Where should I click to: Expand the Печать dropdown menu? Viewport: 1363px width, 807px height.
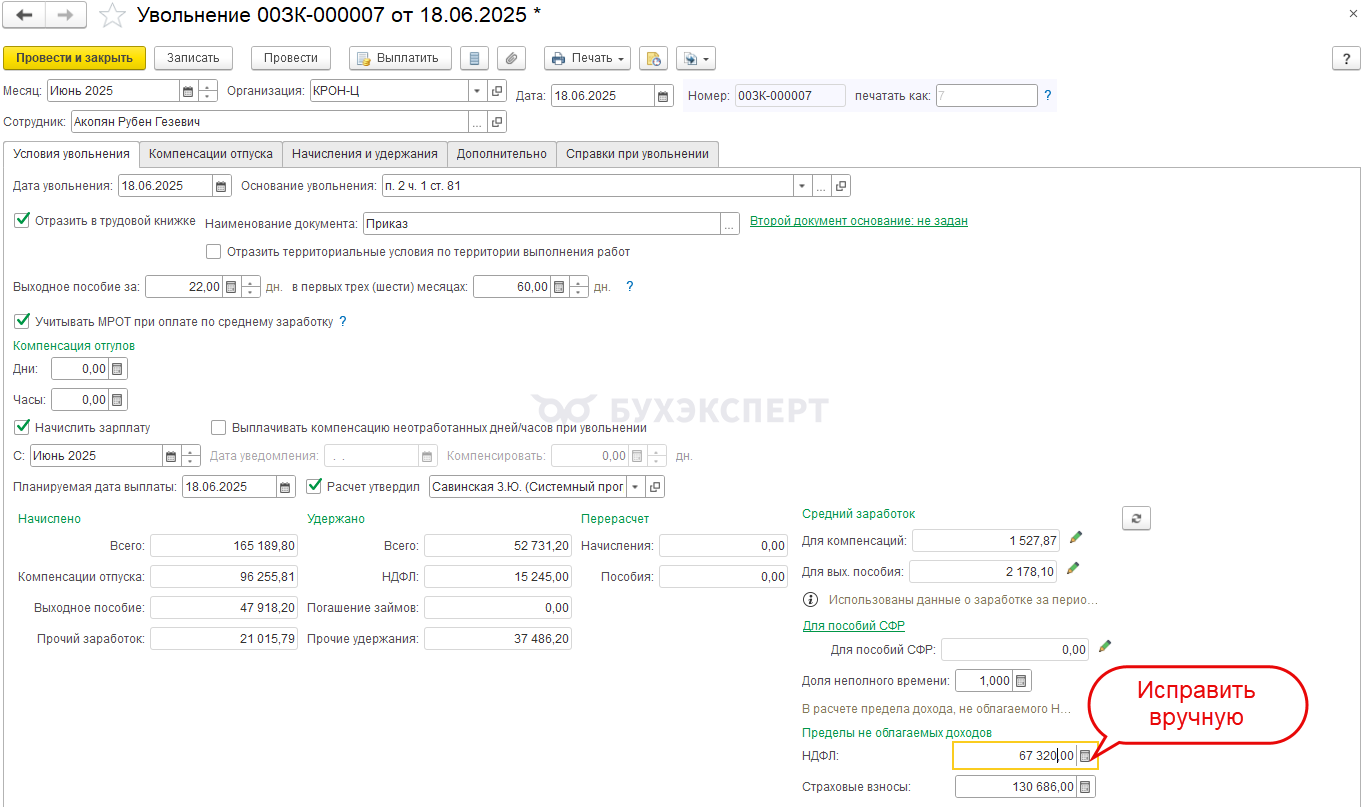(587, 58)
